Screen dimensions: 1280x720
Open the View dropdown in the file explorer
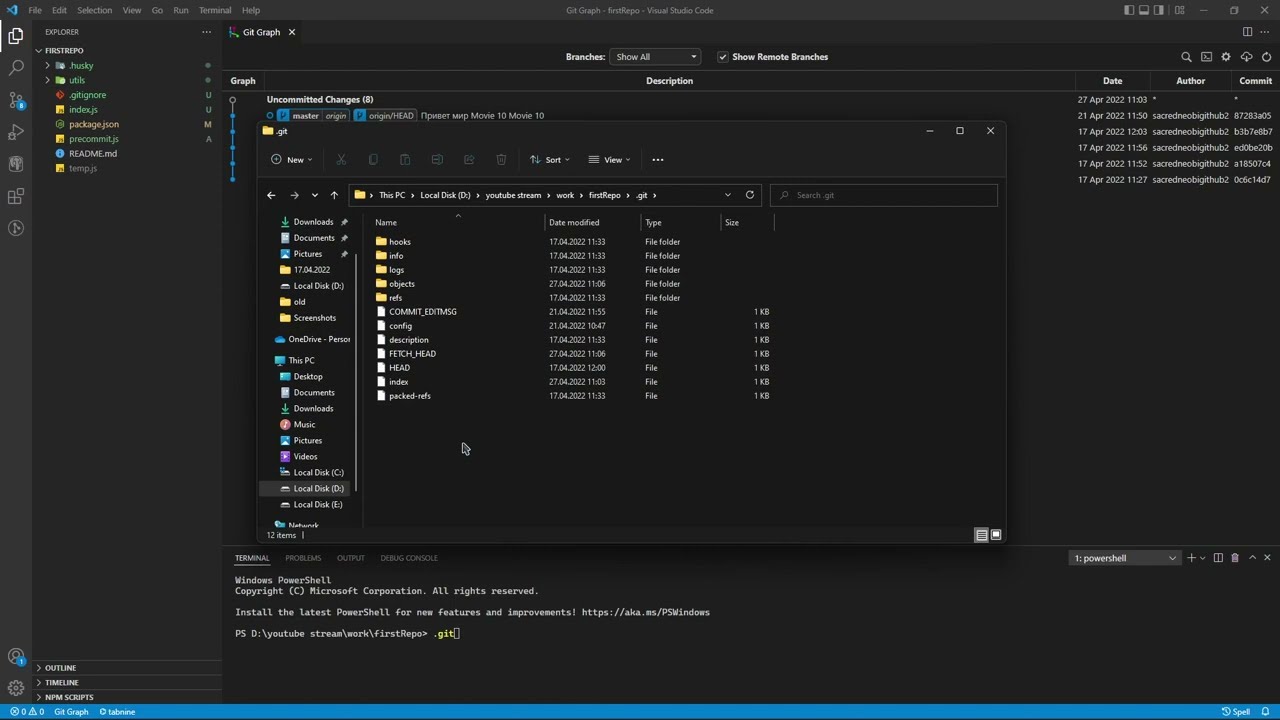click(609, 160)
